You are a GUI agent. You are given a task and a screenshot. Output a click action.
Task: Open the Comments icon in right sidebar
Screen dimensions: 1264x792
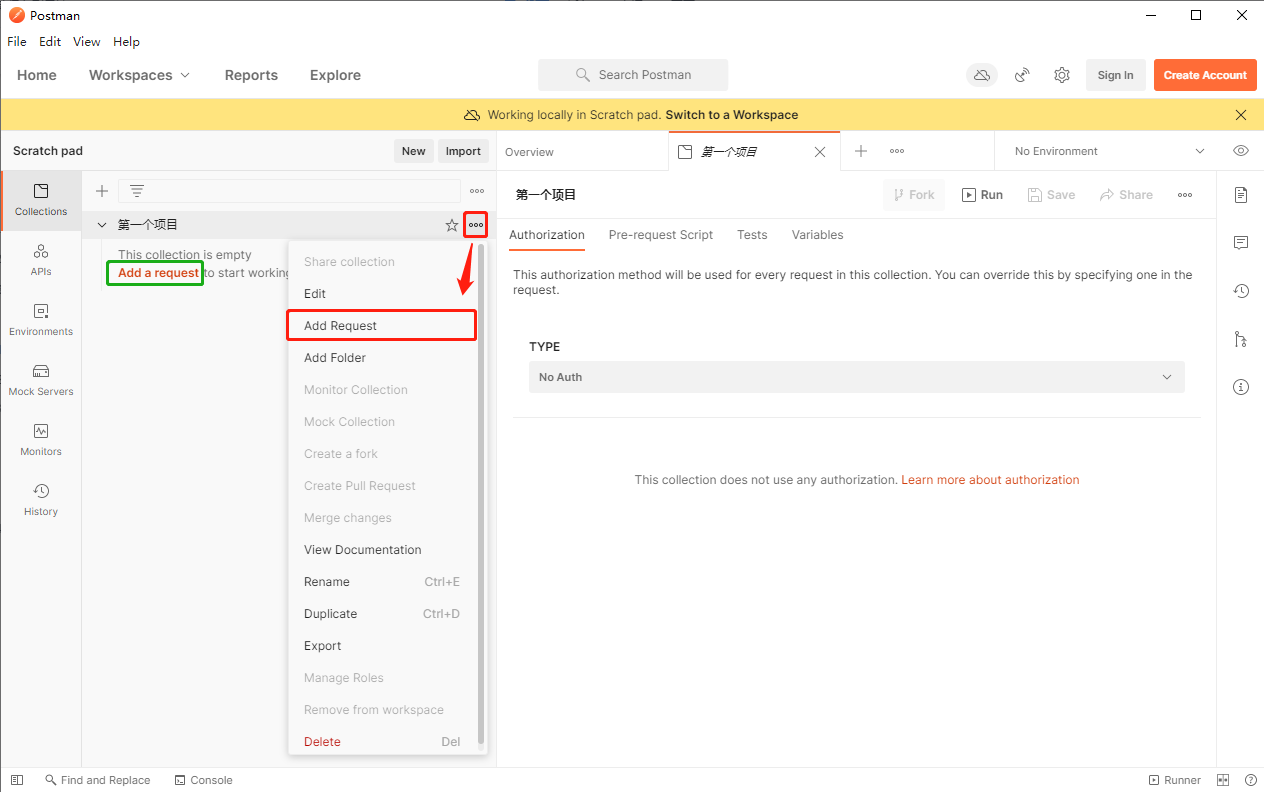pos(1241,243)
